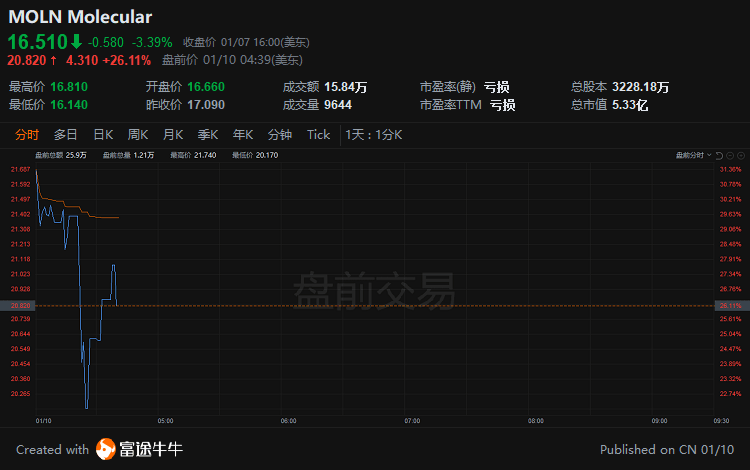Open the Tick tab
750x470 pixels.
318,135
